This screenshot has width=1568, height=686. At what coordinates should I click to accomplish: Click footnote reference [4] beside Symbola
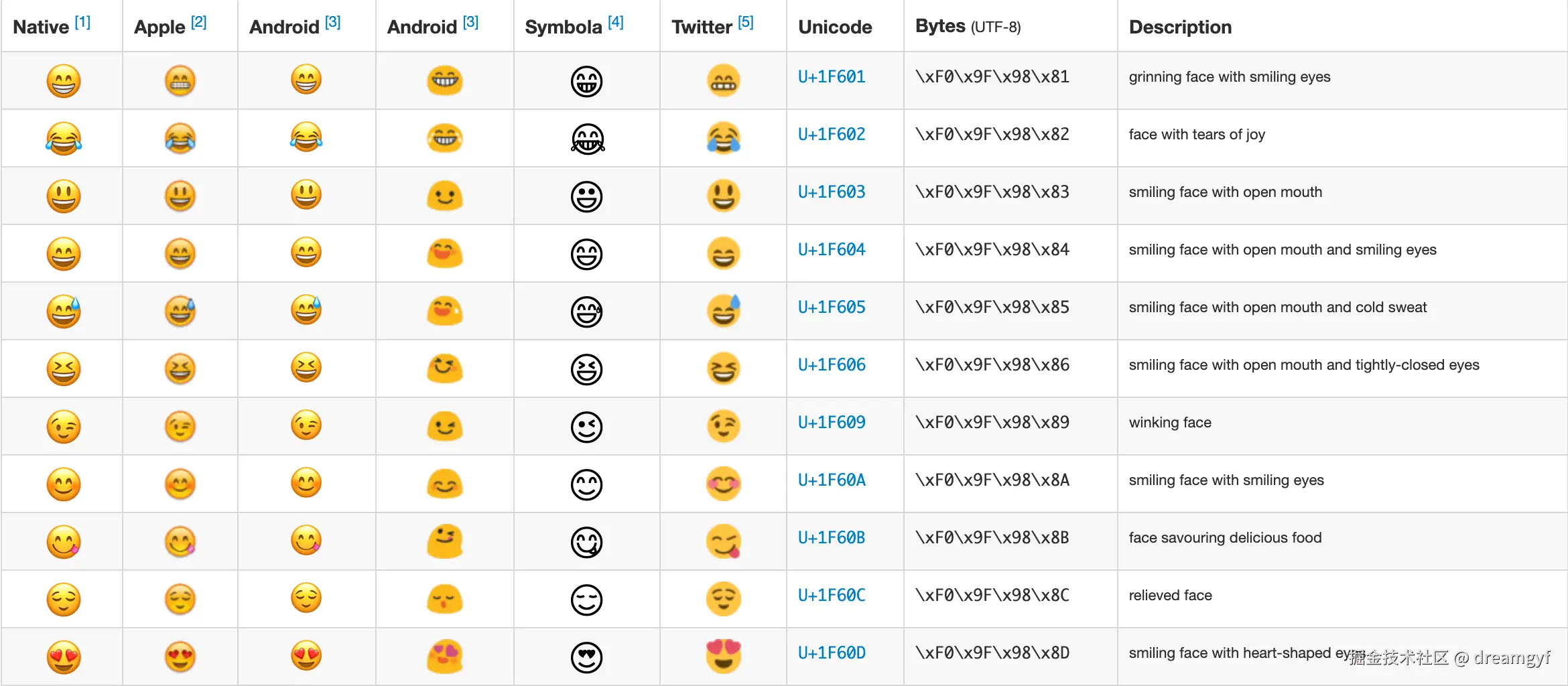[x=616, y=23]
